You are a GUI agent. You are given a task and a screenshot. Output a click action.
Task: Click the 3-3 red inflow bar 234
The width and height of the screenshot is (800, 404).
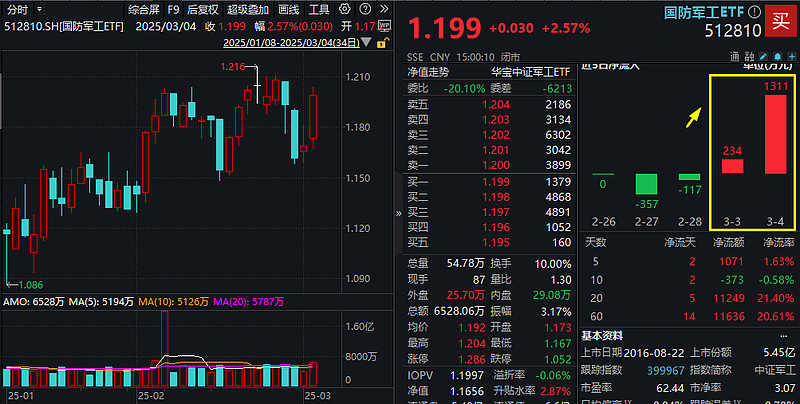pos(732,166)
